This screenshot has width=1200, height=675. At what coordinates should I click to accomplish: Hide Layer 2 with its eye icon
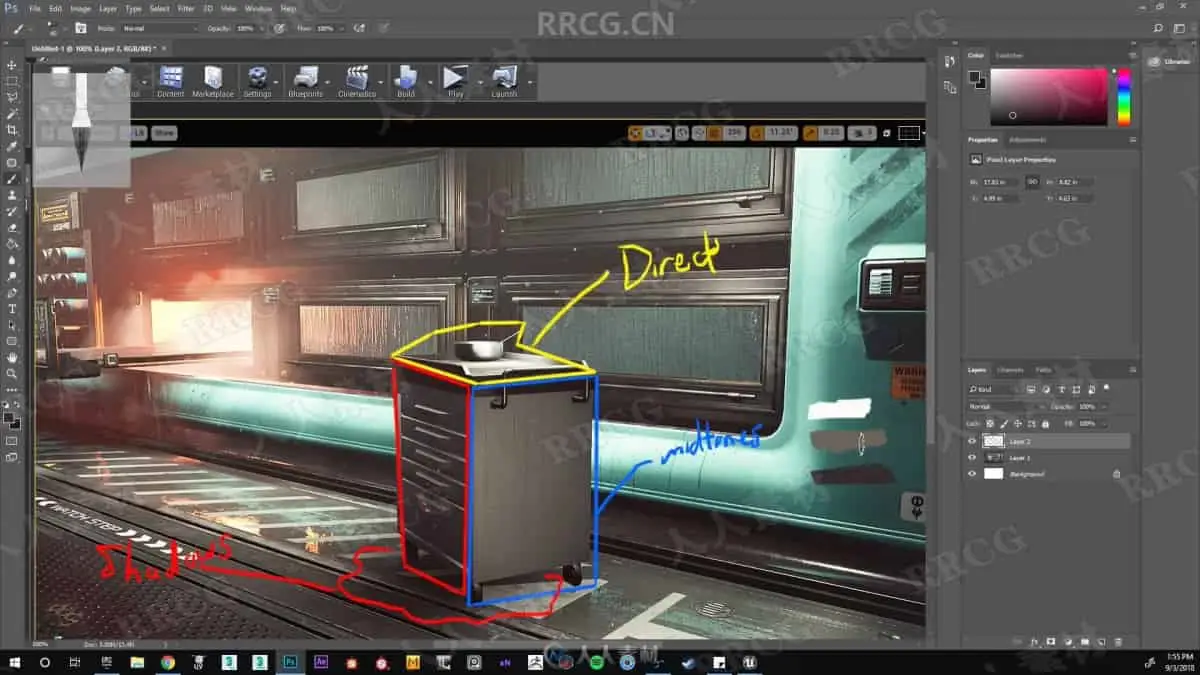tap(972, 441)
